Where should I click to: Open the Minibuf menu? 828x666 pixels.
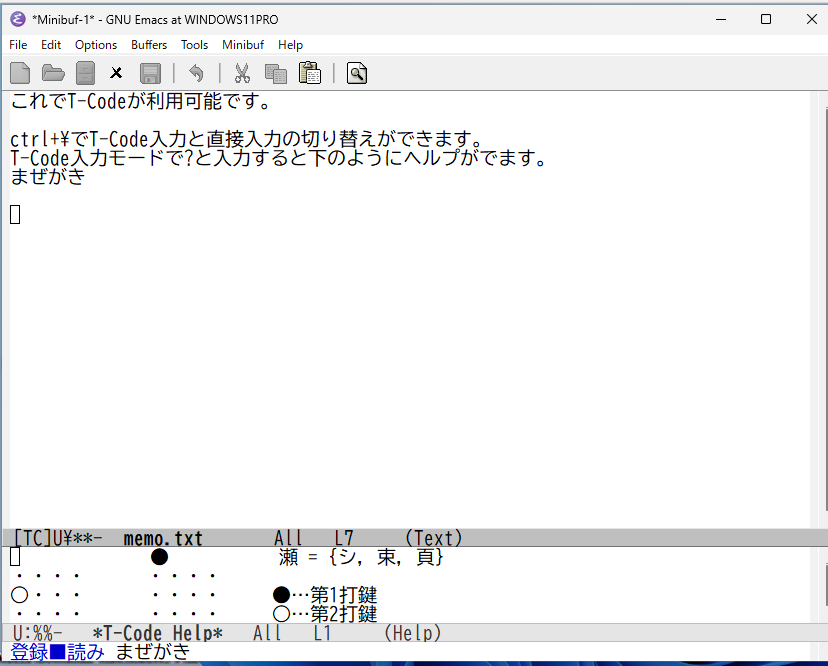pyautogui.click(x=243, y=45)
